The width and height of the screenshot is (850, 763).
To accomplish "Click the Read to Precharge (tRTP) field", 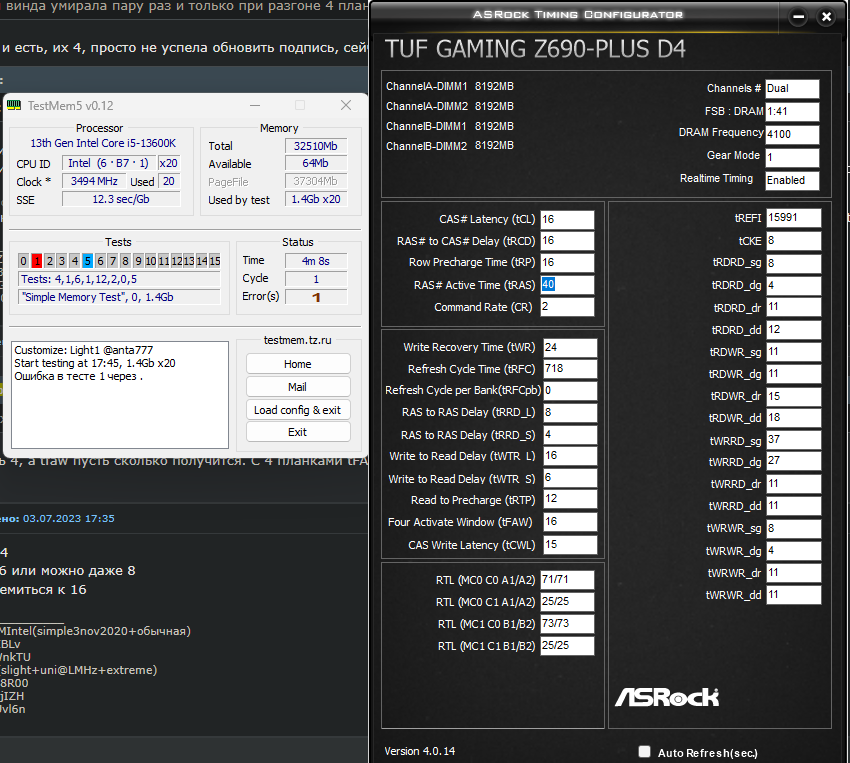I will click(x=570, y=499).
